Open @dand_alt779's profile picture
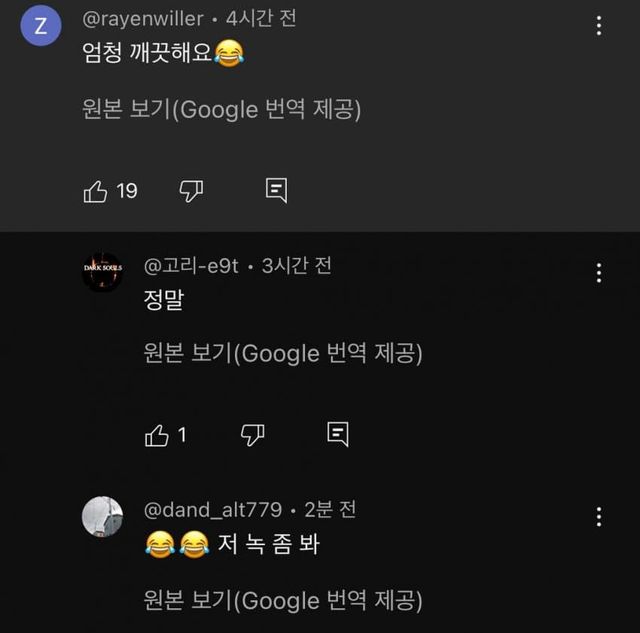The height and width of the screenshot is (633, 640). click(102, 516)
